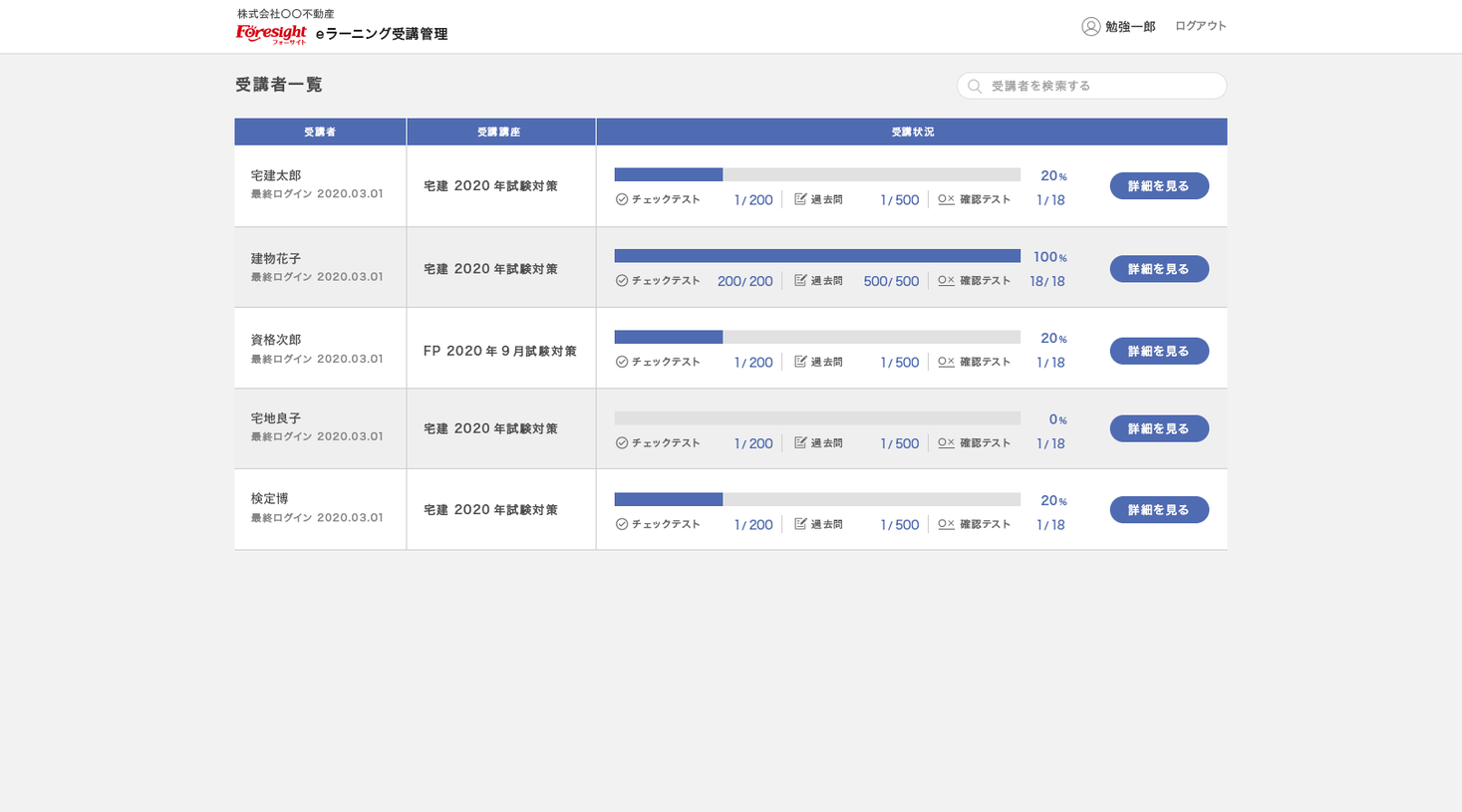Click 検定博 progress bar
Image resolution: width=1462 pixels, height=812 pixels.
click(x=817, y=499)
